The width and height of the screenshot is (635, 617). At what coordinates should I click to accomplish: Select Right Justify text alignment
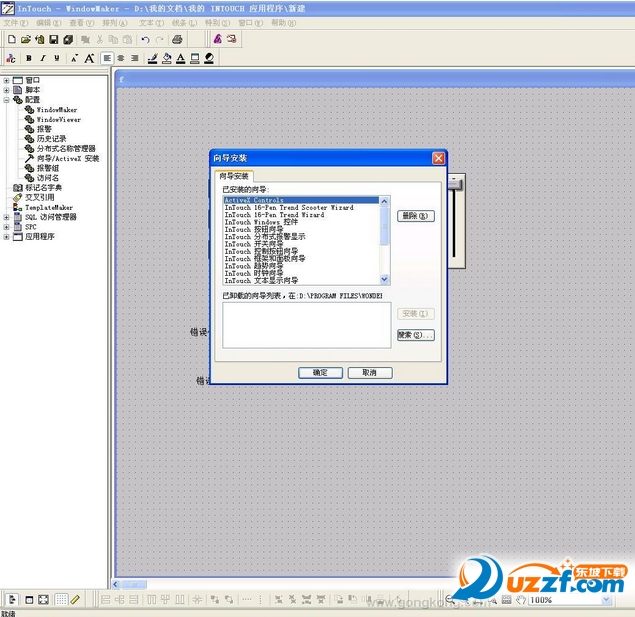click(134, 58)
